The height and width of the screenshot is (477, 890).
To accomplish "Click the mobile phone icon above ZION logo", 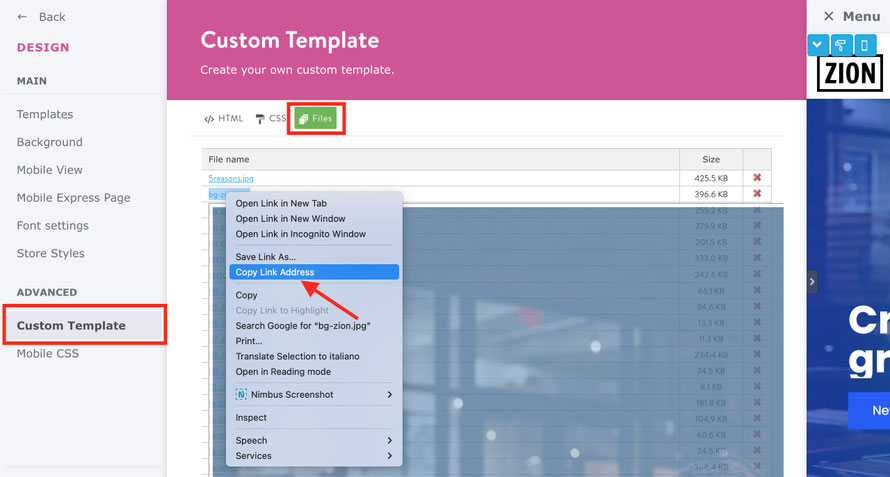I will [864, 45].
